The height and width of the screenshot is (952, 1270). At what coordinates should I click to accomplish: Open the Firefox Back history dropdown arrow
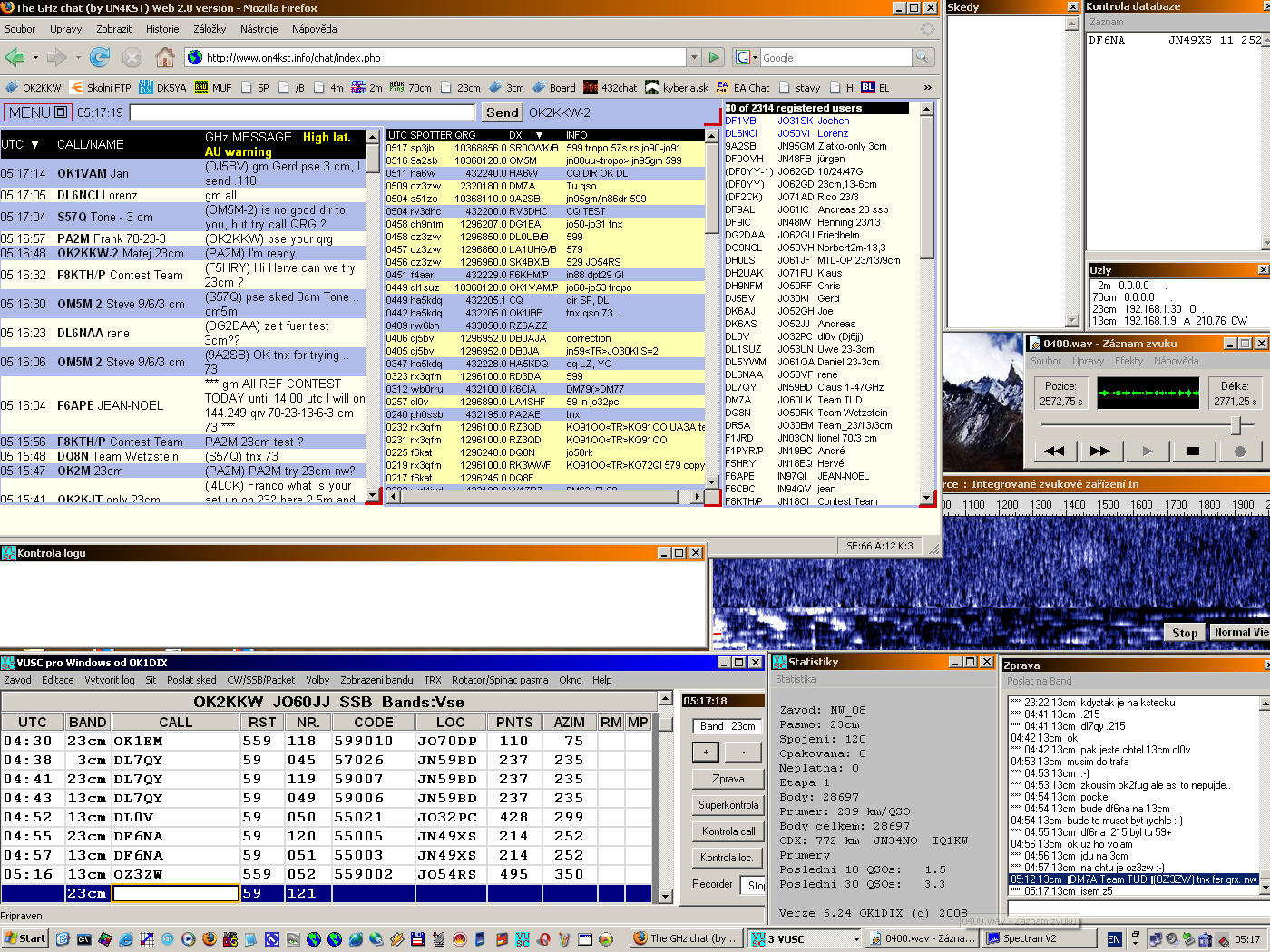[x=35, y=57]
